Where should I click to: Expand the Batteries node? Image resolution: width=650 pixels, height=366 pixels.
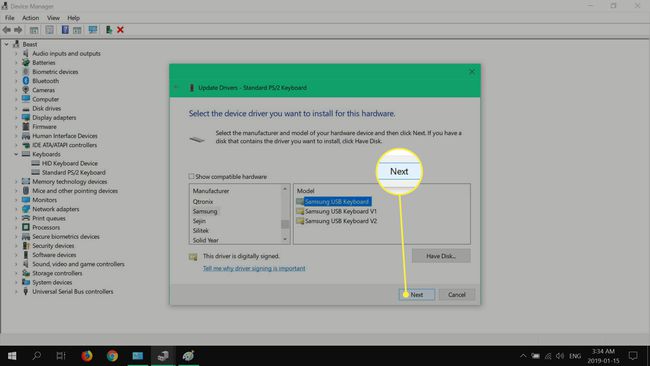pyautogui.click(x=16, y=63)
